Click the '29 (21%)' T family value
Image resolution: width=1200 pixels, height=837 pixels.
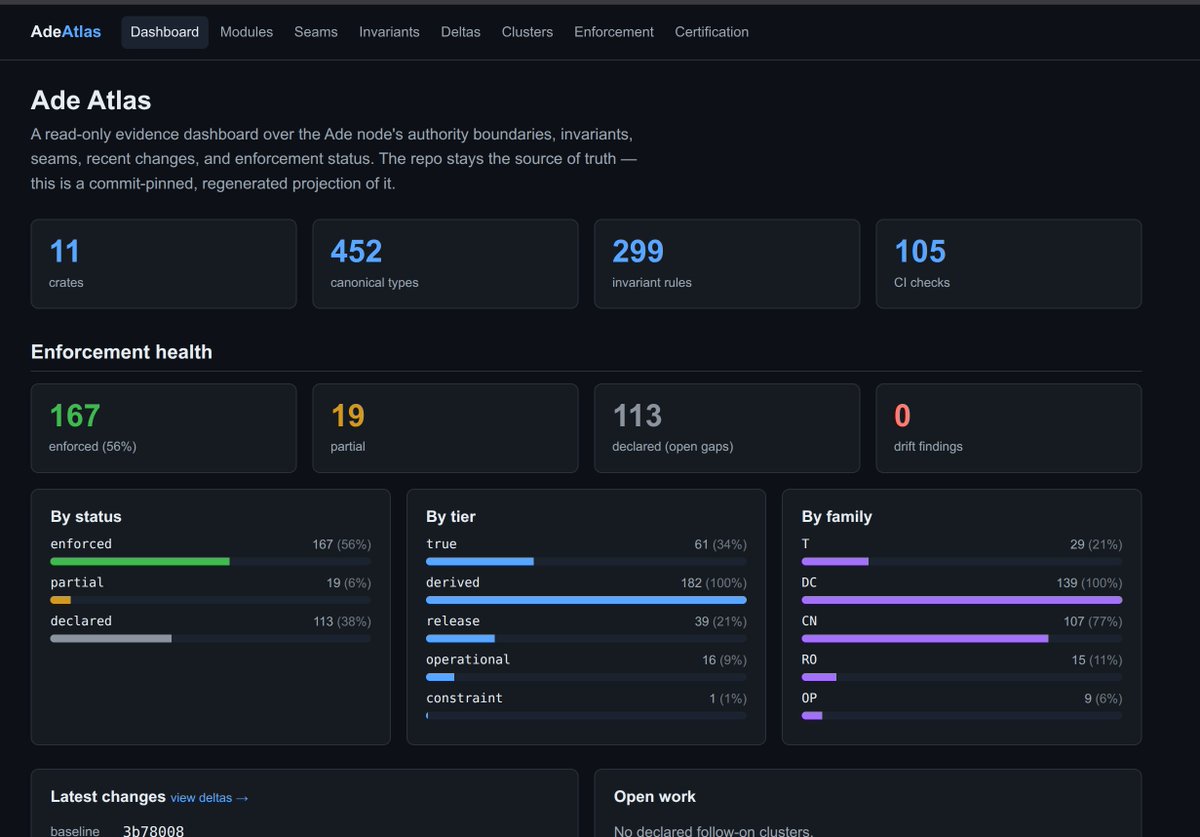point(1096,545)
